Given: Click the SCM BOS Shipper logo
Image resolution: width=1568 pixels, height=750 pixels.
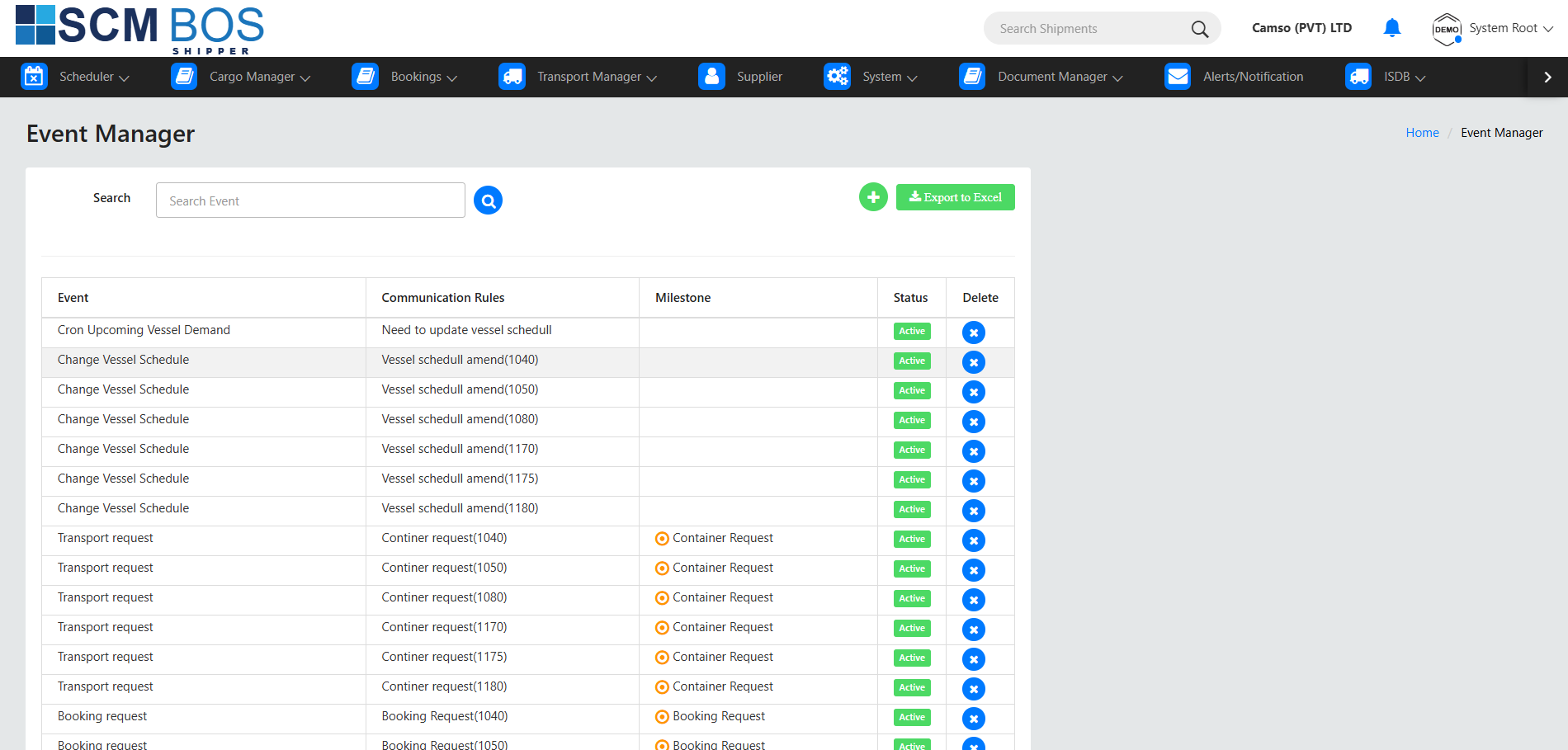Looking at the screenshot, I should point(139,29).
